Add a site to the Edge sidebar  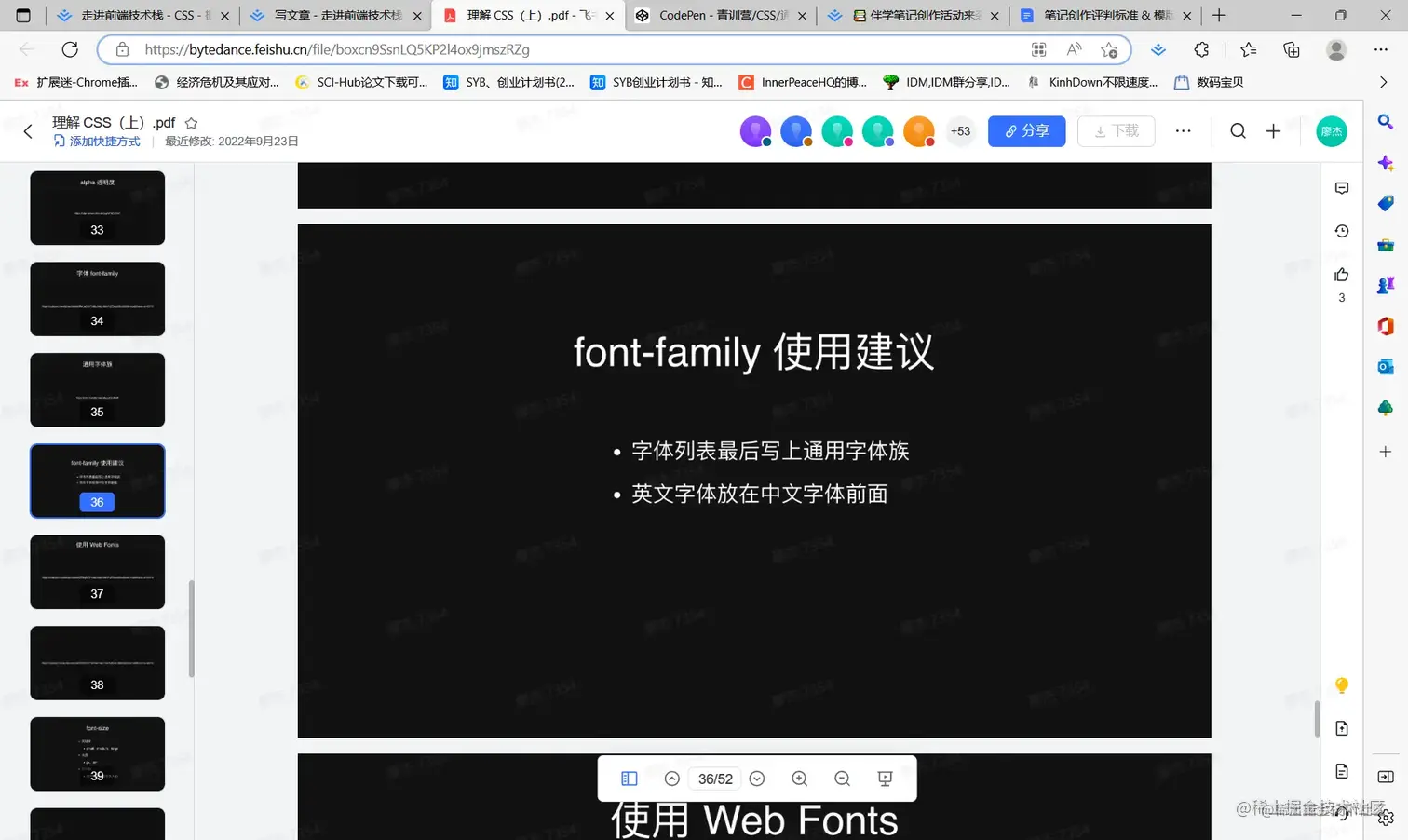[x=1385, y=452]
